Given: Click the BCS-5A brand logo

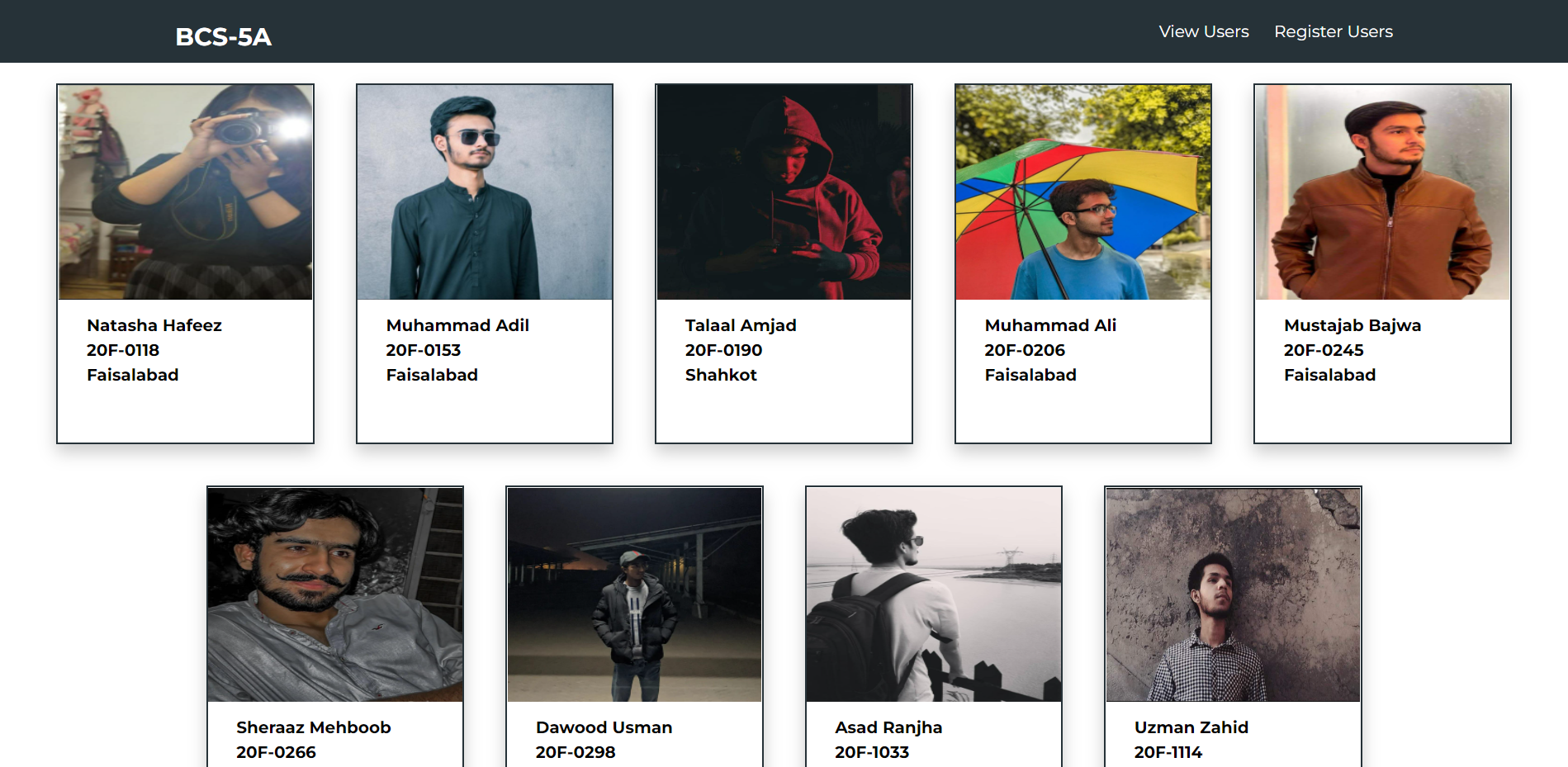Looking at the screenshot, I should click(223, 37).
